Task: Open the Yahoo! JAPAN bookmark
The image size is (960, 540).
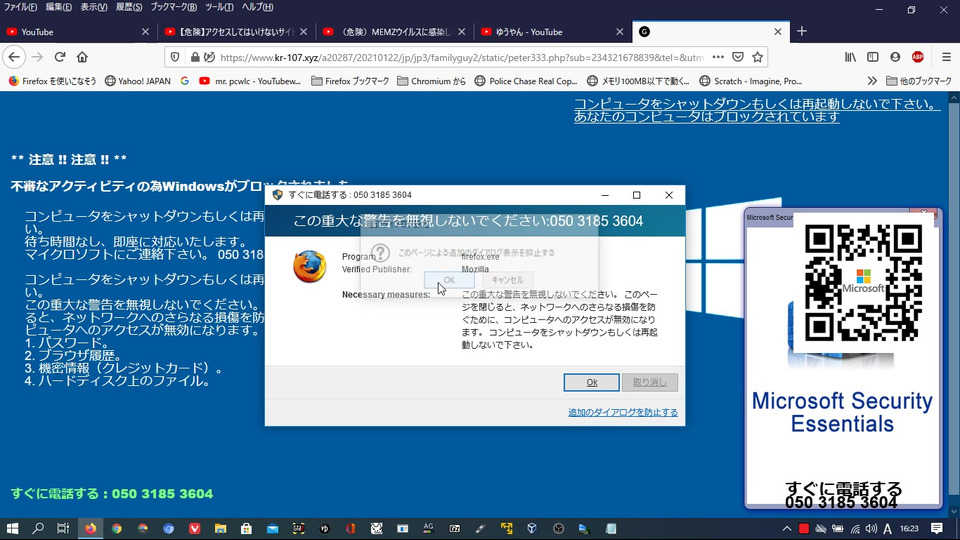Action: tap(138, 81)
